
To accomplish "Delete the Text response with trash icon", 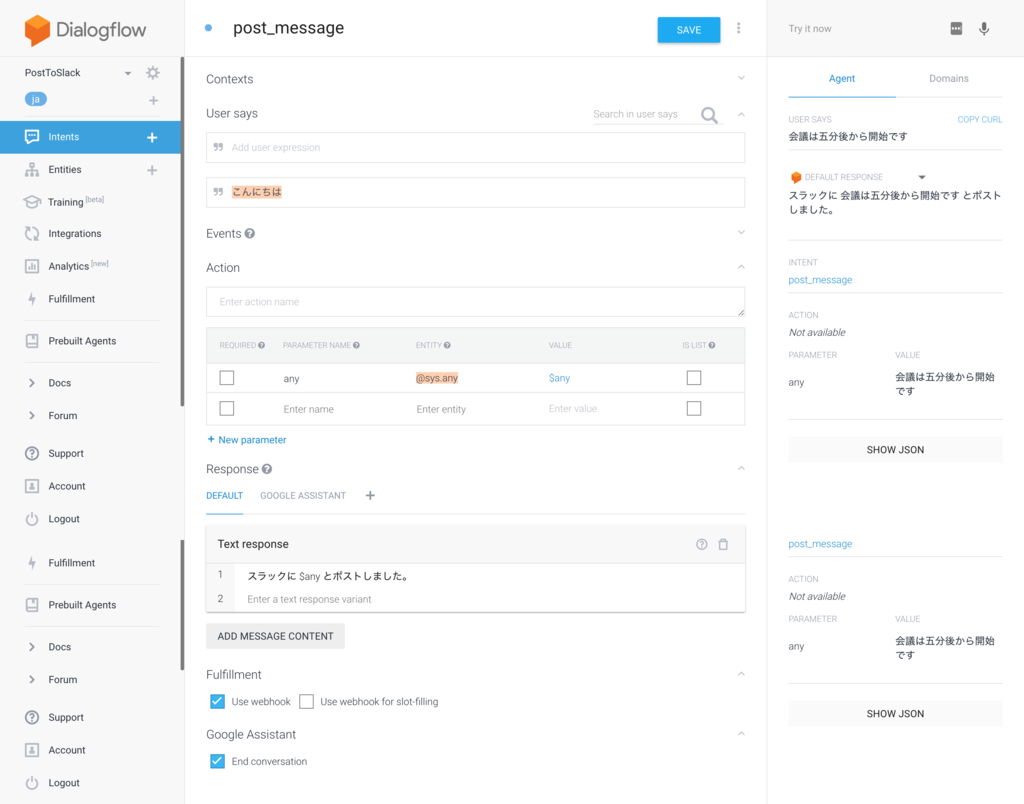I will point(723,544).
